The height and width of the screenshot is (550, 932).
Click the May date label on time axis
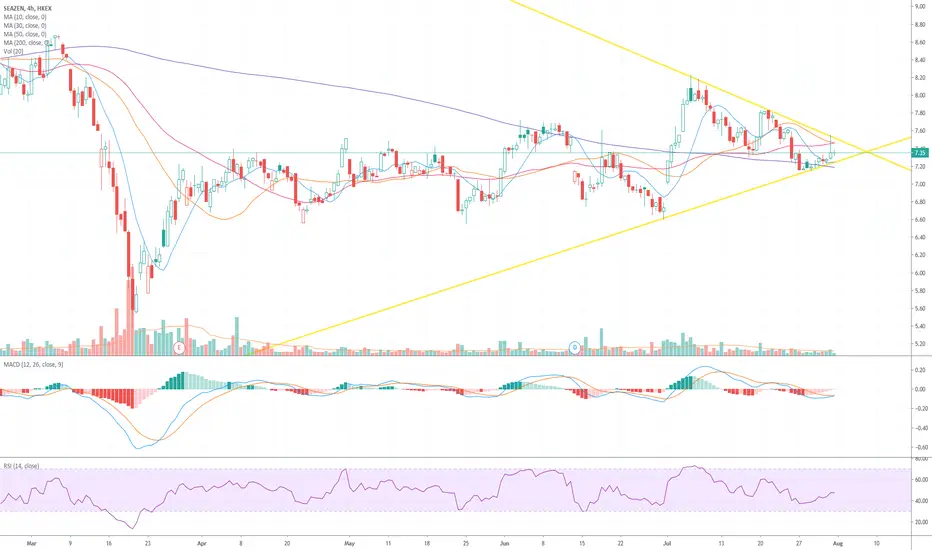click(349, 543)
